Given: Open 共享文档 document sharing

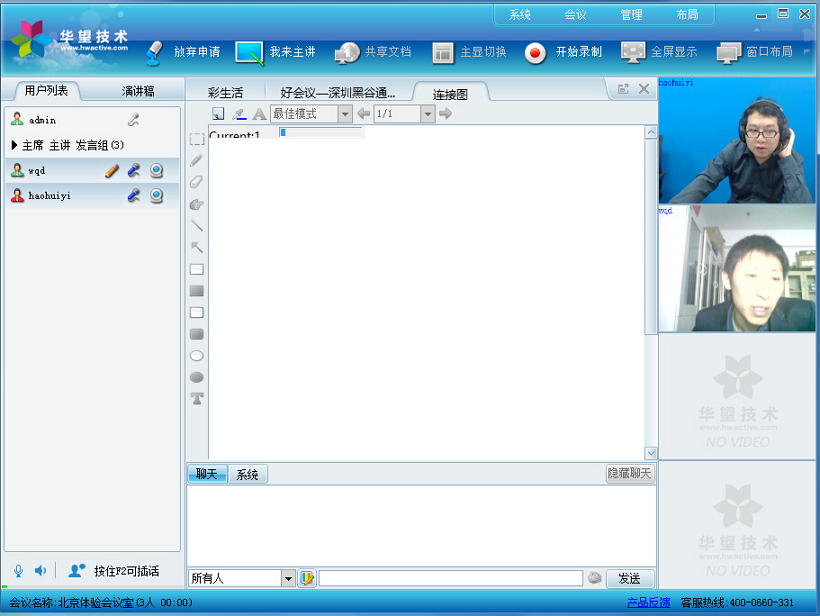Looking at the screenshot, I should [x=347, y=52].
